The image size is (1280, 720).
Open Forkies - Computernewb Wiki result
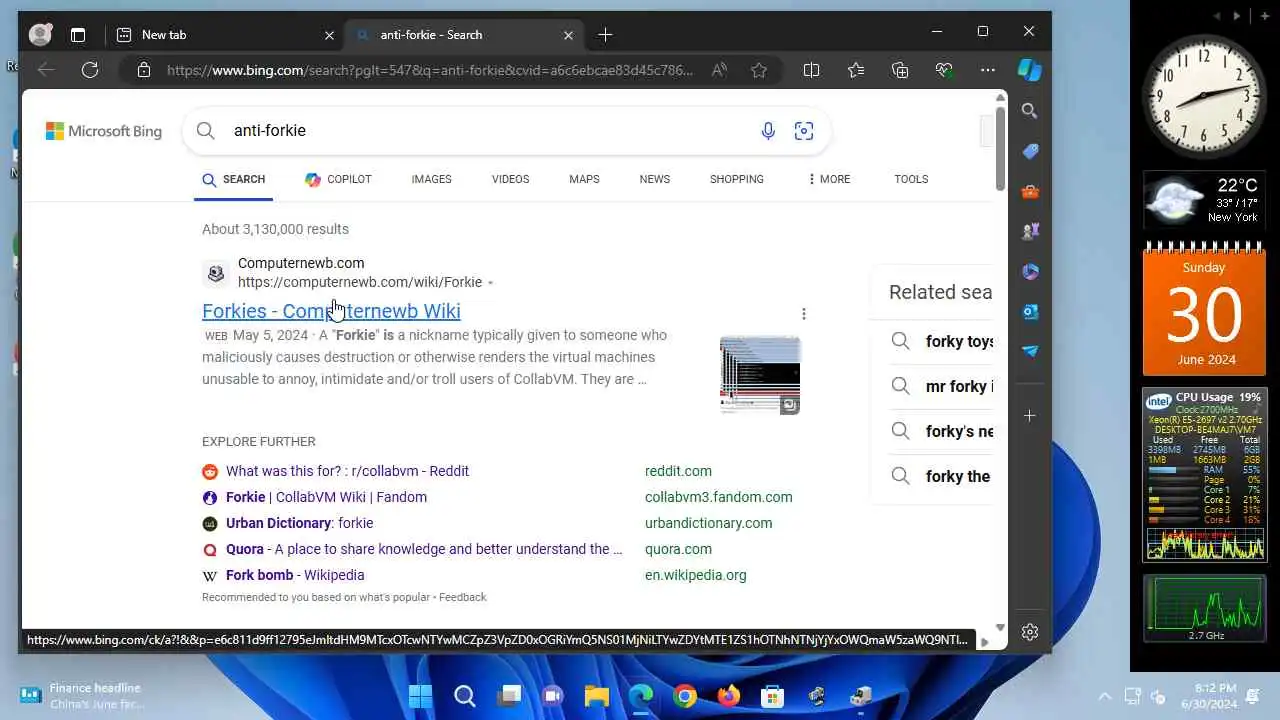click(x=331, y=311)
